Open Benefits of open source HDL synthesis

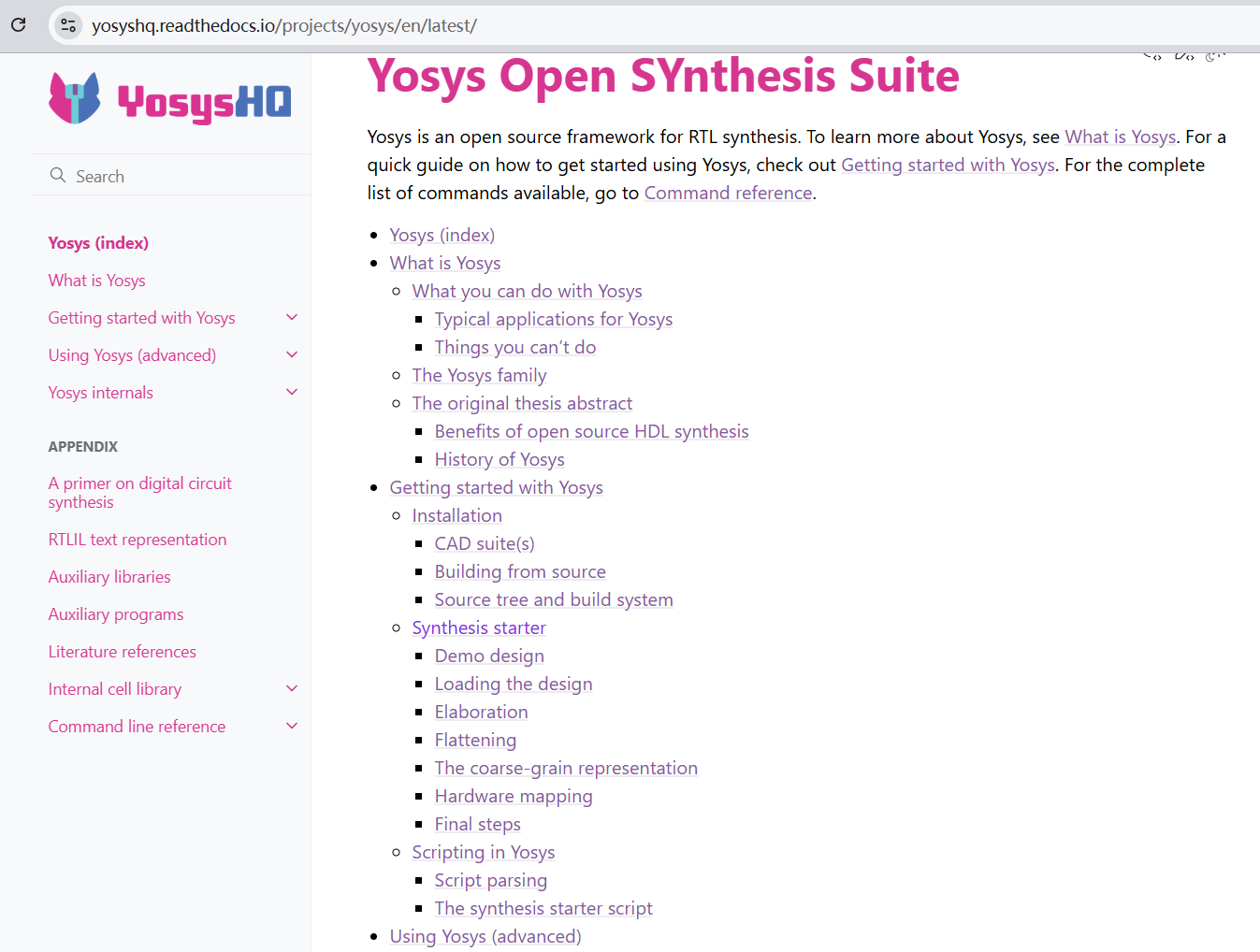coord(591,431)
